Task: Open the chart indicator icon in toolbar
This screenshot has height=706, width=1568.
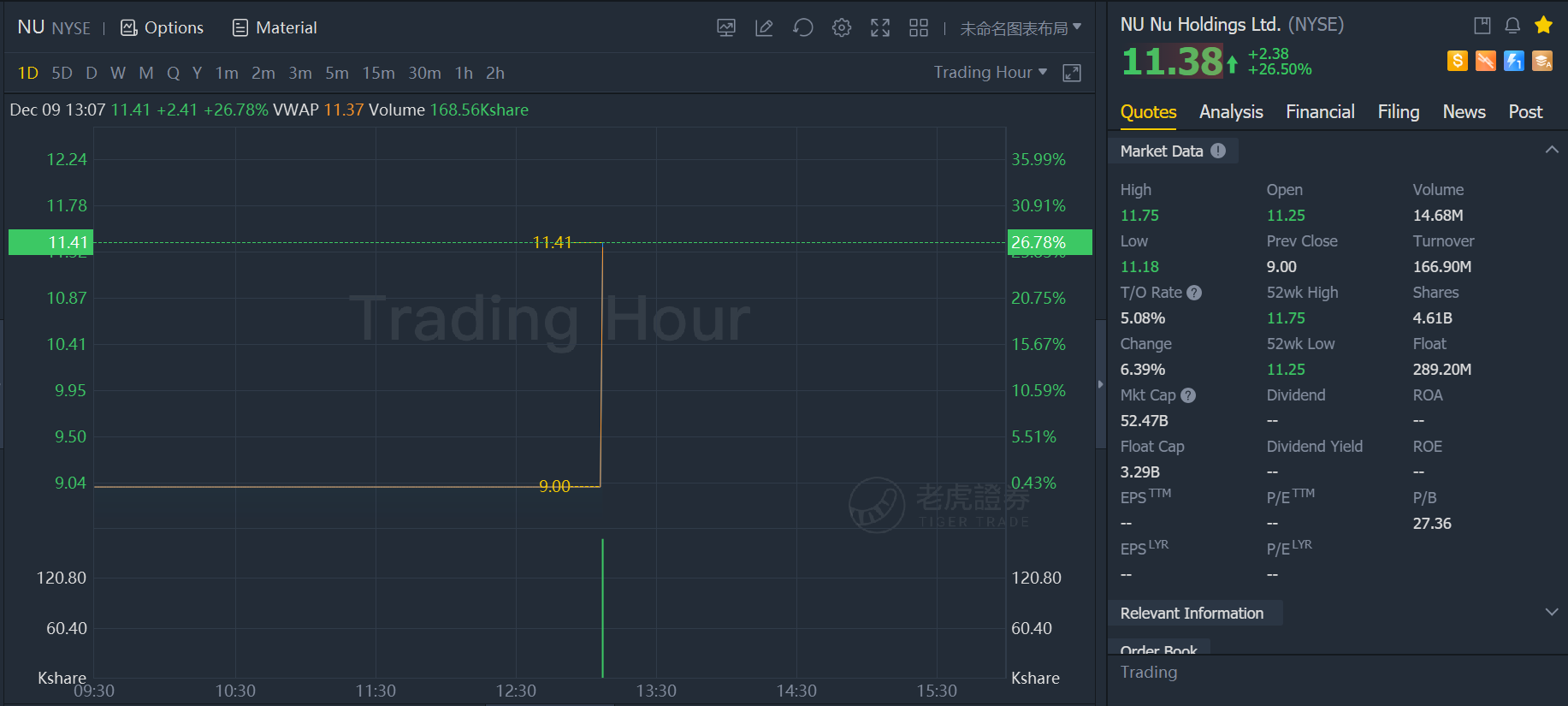Action: pos(726,28)
